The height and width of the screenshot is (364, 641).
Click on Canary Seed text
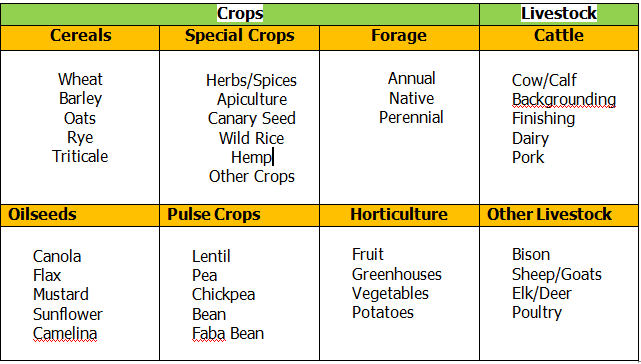[x=252, y=119]
